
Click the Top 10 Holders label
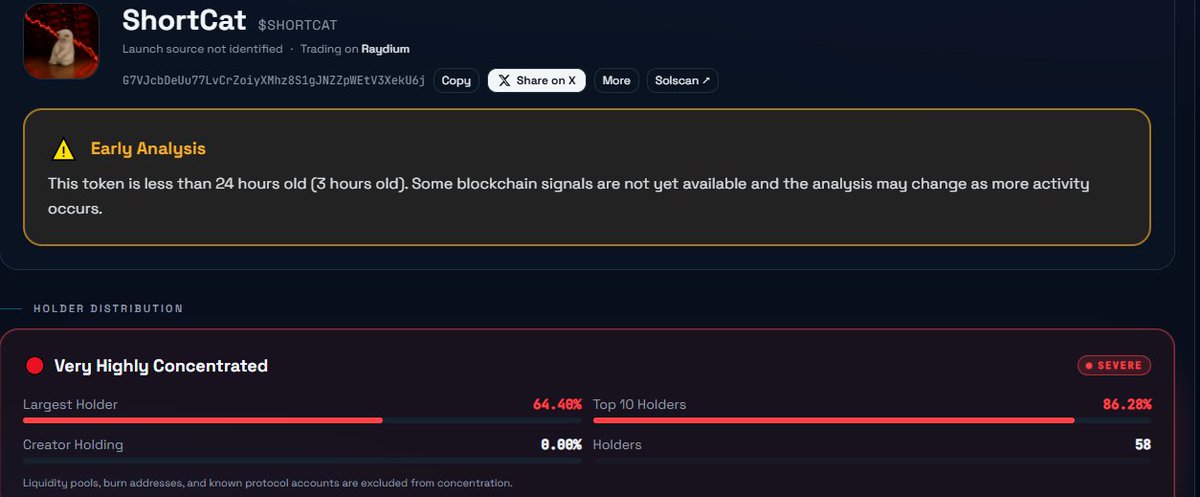640,405
